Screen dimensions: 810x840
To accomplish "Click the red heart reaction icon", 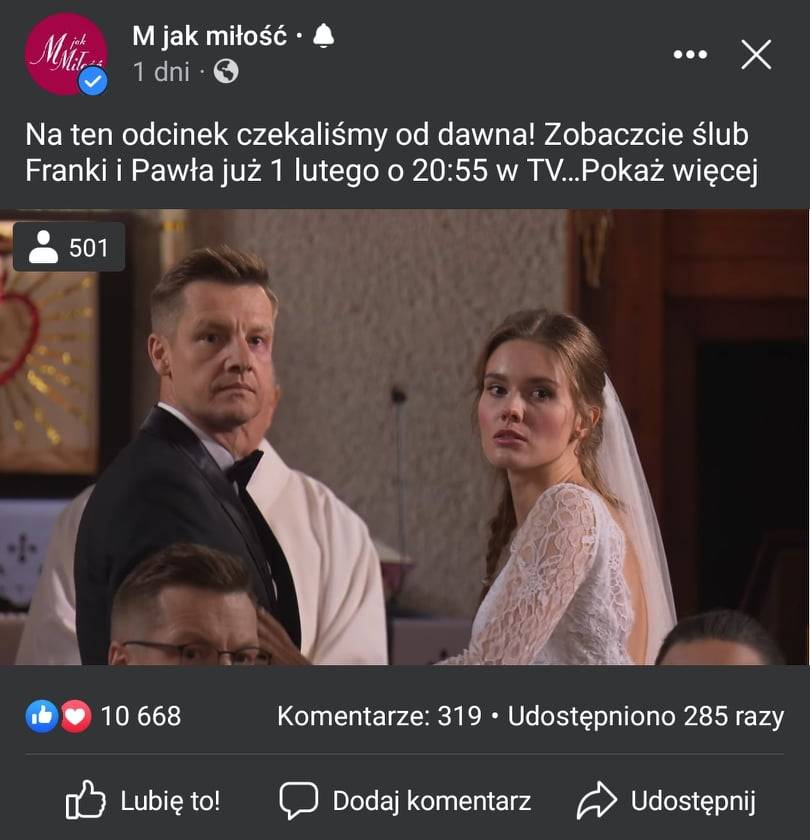I will tap(76, 716).
